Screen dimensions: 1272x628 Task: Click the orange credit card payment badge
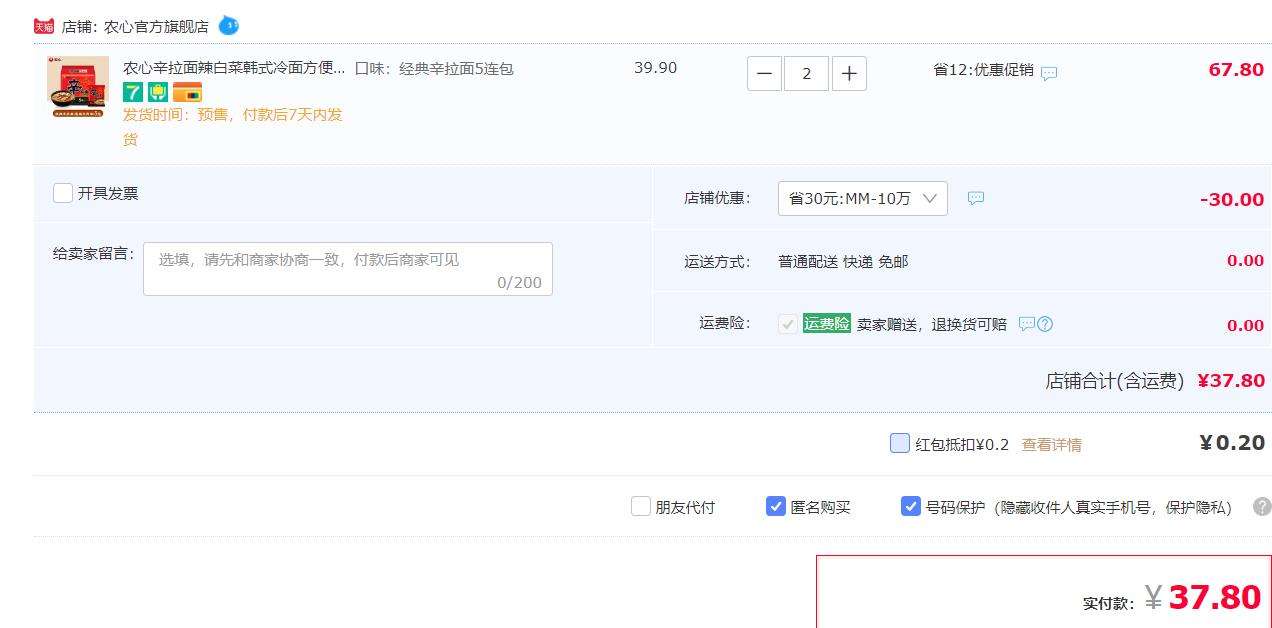coord(187,92)
